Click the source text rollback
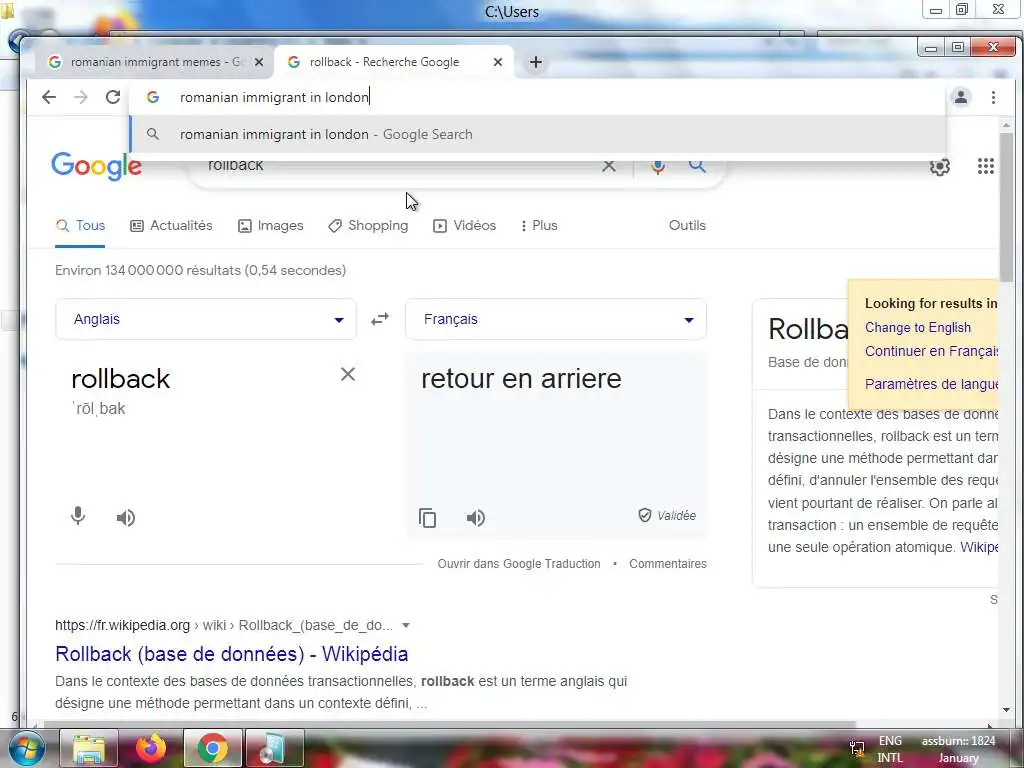Image resolution: width=1024 pixels, height=768 pixels. click(121, 379)
